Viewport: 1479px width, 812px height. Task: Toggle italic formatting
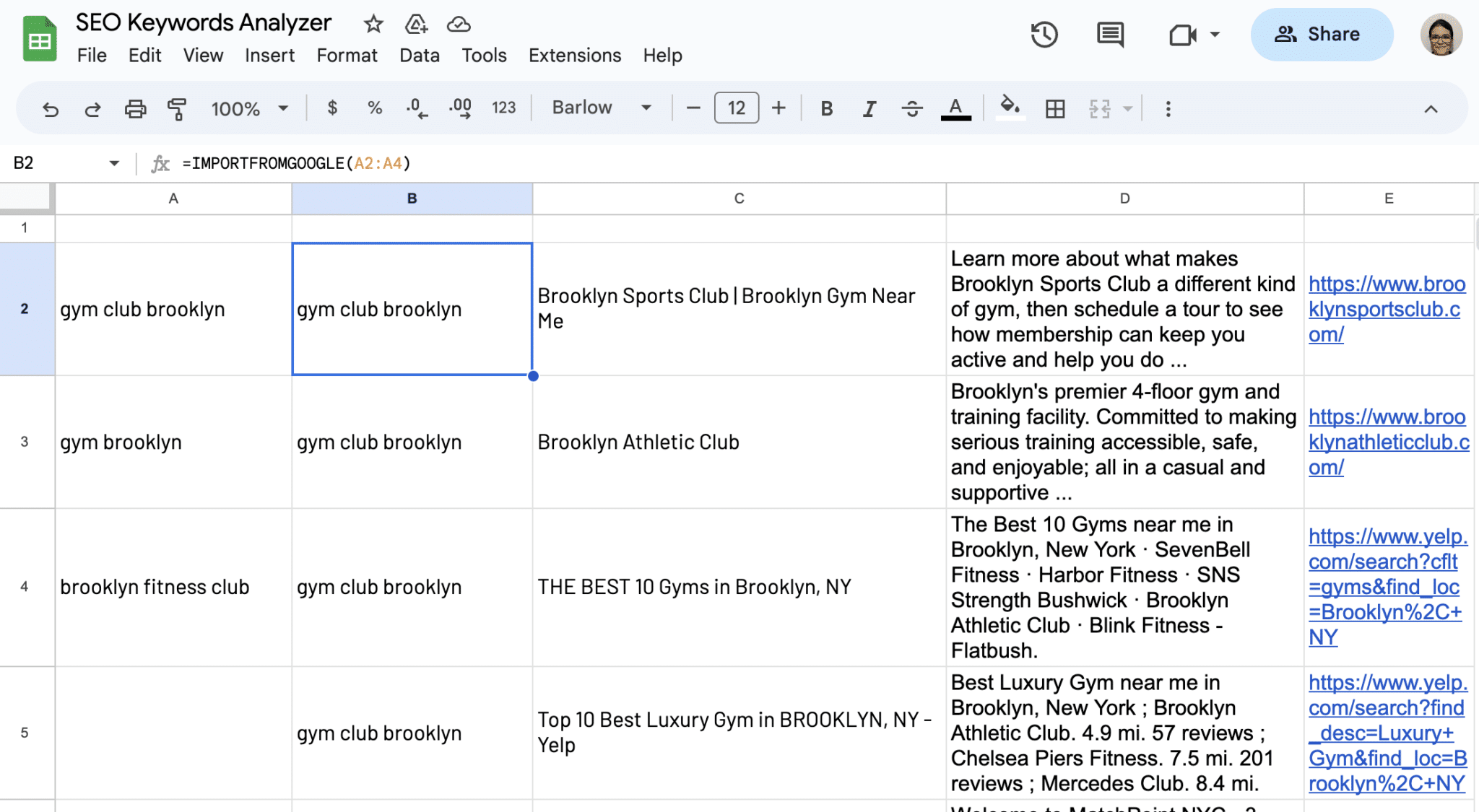point(869,108)
